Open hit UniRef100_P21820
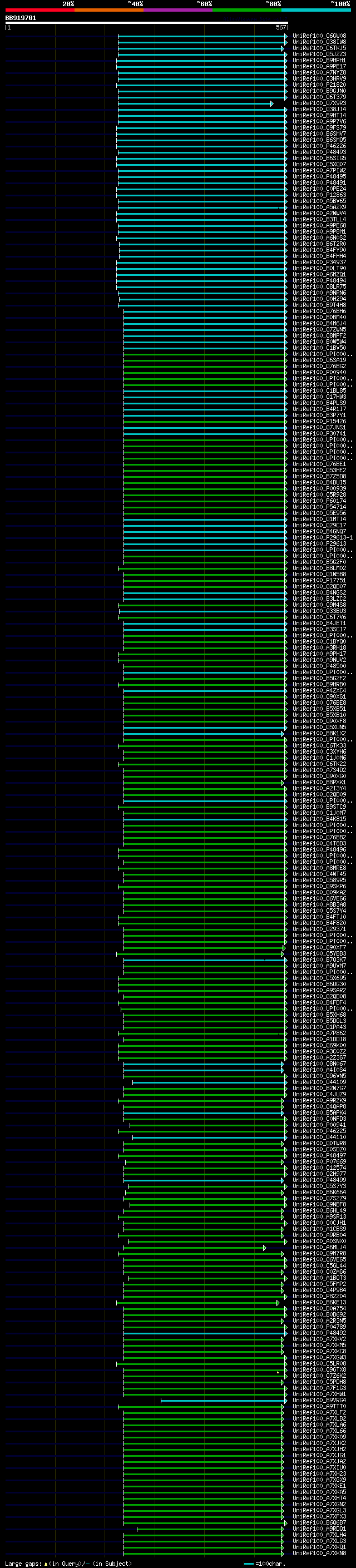This screenshot has height=1568, width=356. [x=319, y=85]
